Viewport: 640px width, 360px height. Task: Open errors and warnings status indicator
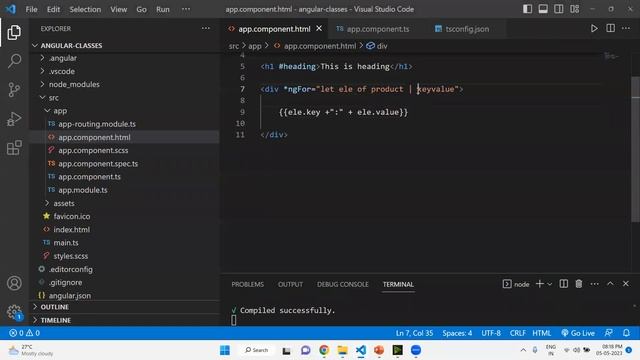coord(24,333)
